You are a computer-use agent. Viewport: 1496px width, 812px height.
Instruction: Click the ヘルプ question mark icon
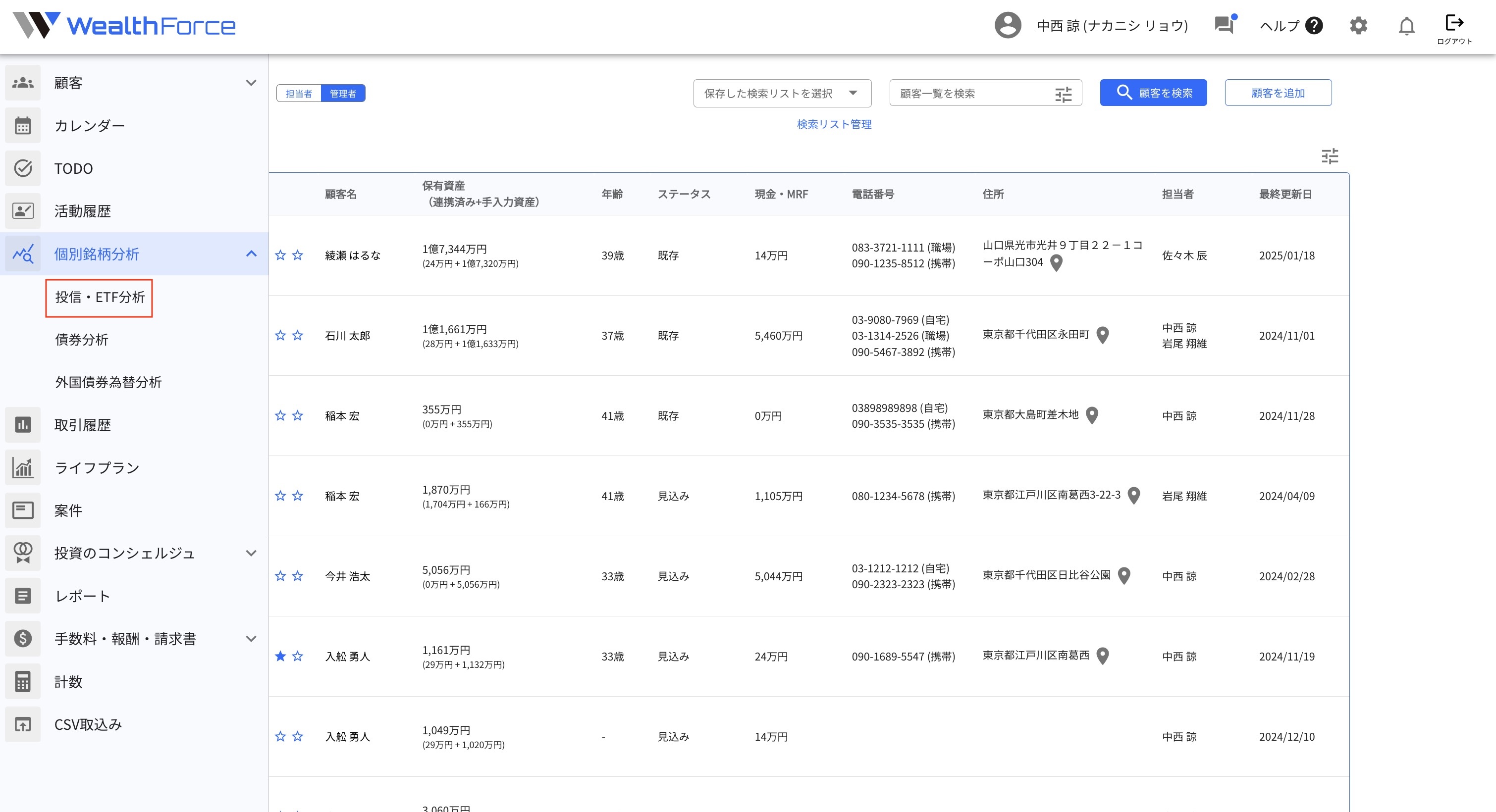pyautogui.click(x=1314, y=26)
